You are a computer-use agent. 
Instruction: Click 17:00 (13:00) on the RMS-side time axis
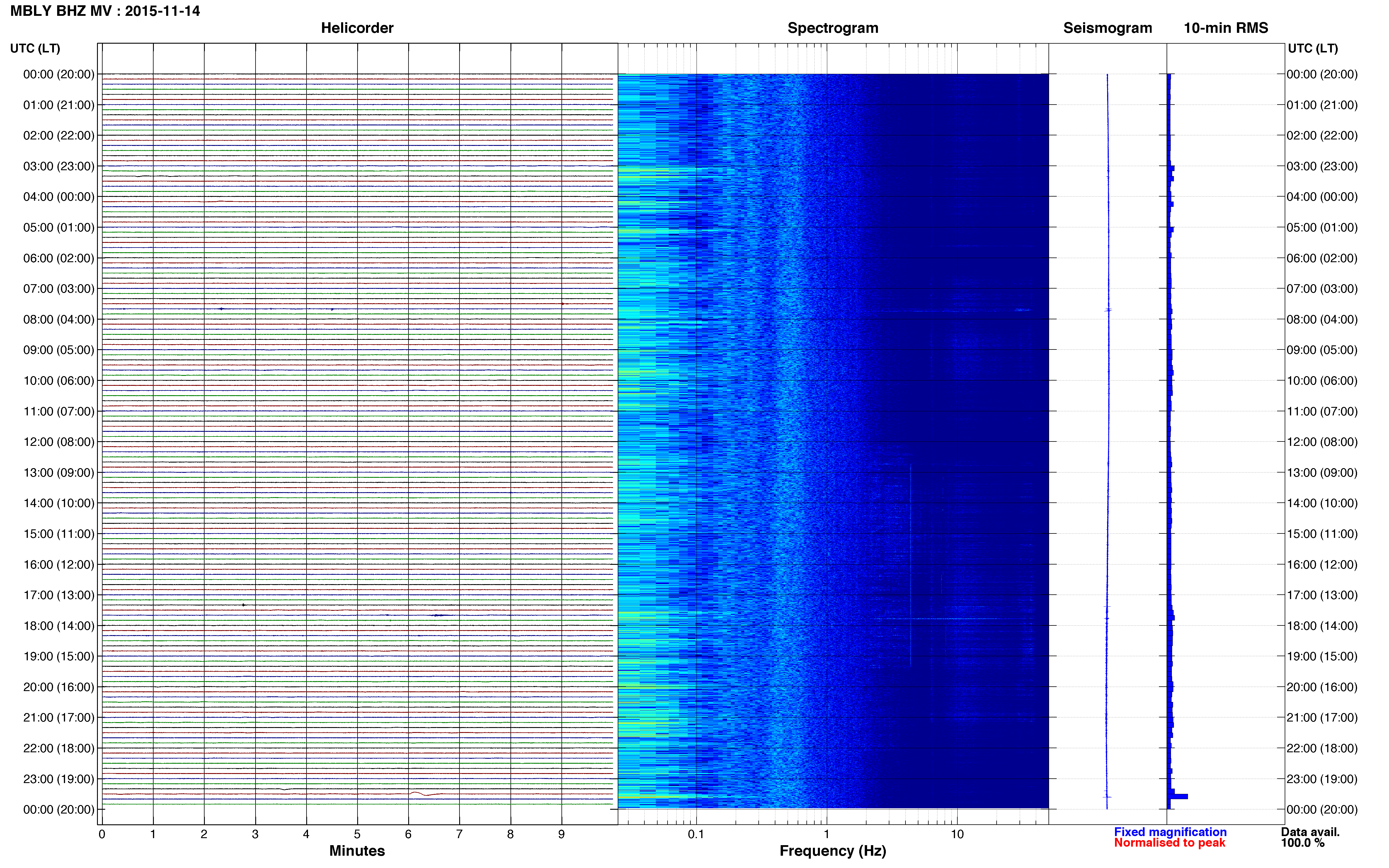pos(1322,595)
